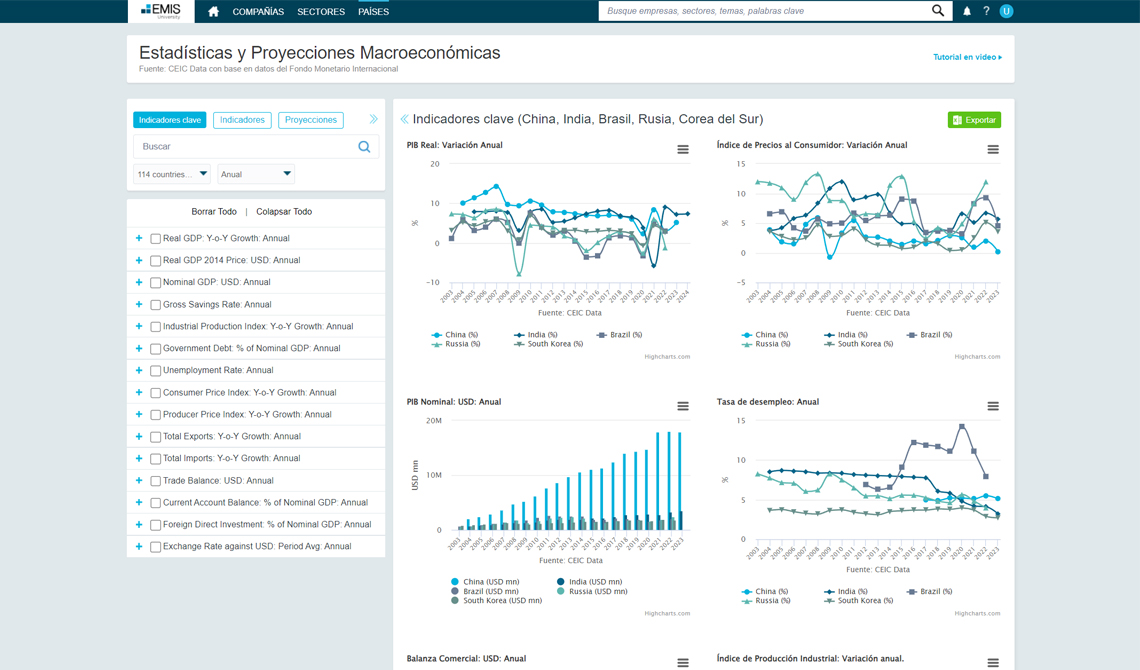Check Producer Price Index checkbox
Image resolution: width=1140 pixels, height=670 pixels.
(x=156, y=415)
